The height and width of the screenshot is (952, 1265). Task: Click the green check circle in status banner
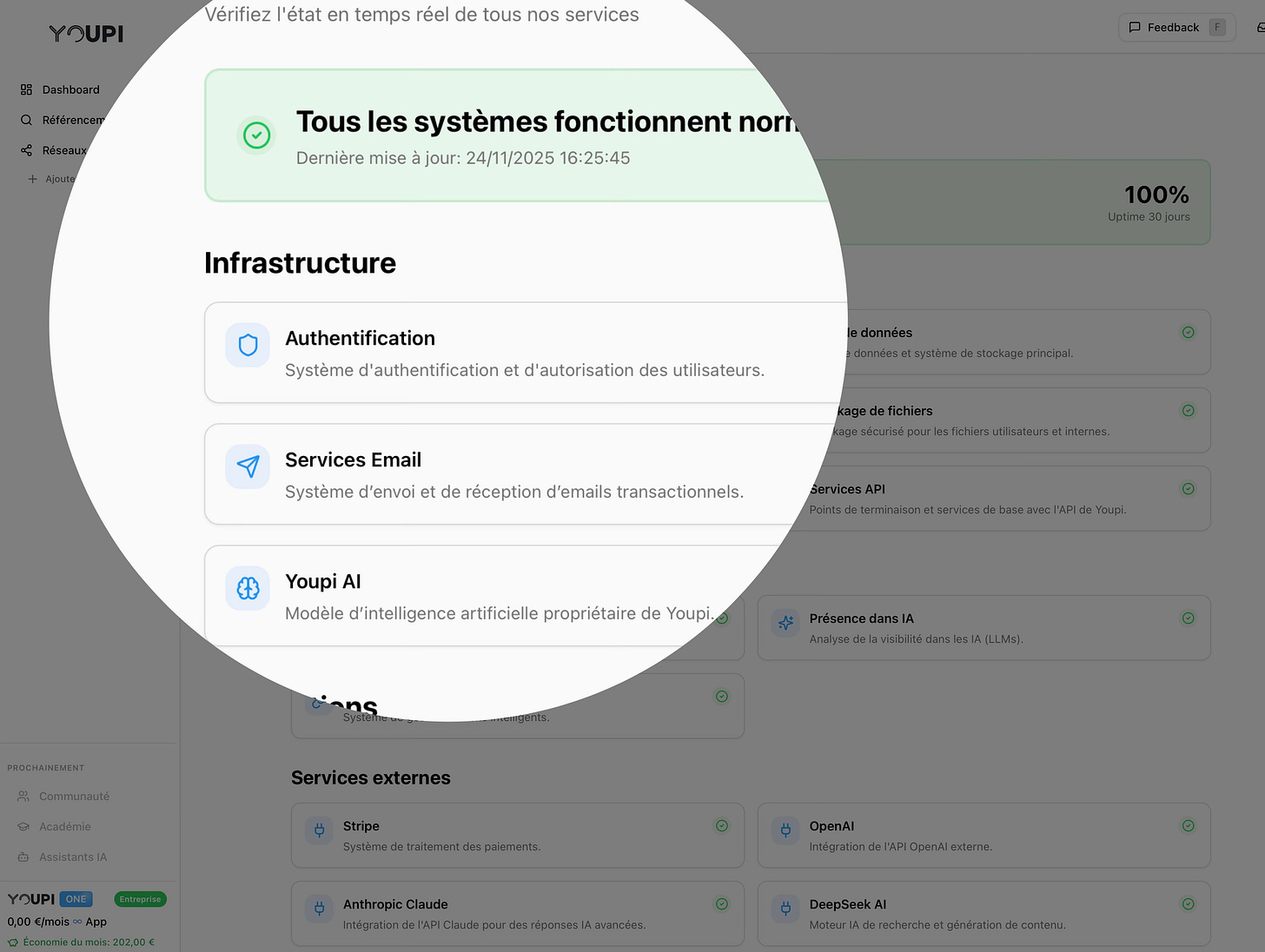pyautogui.click(x=256, y=135)
